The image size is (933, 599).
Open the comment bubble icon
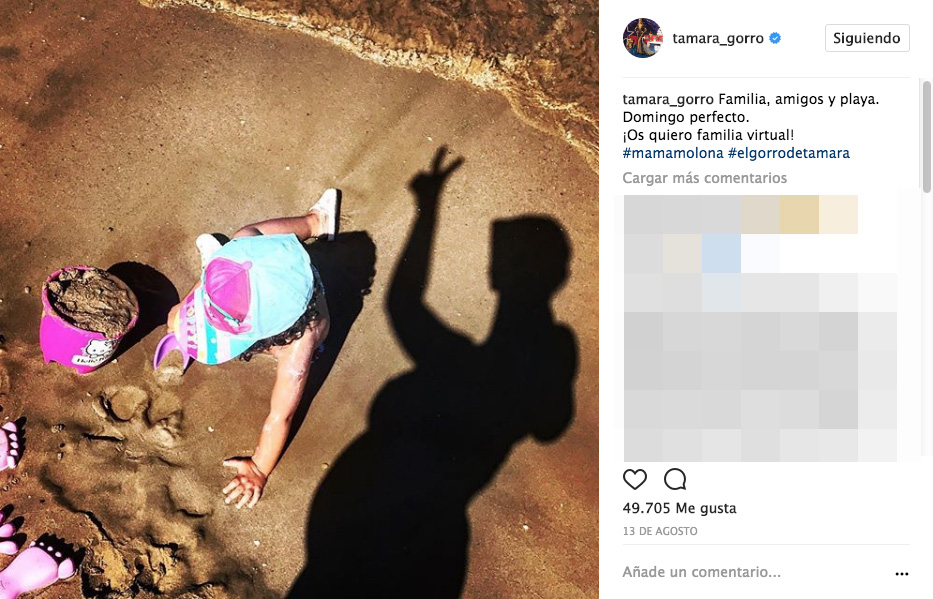675,479
